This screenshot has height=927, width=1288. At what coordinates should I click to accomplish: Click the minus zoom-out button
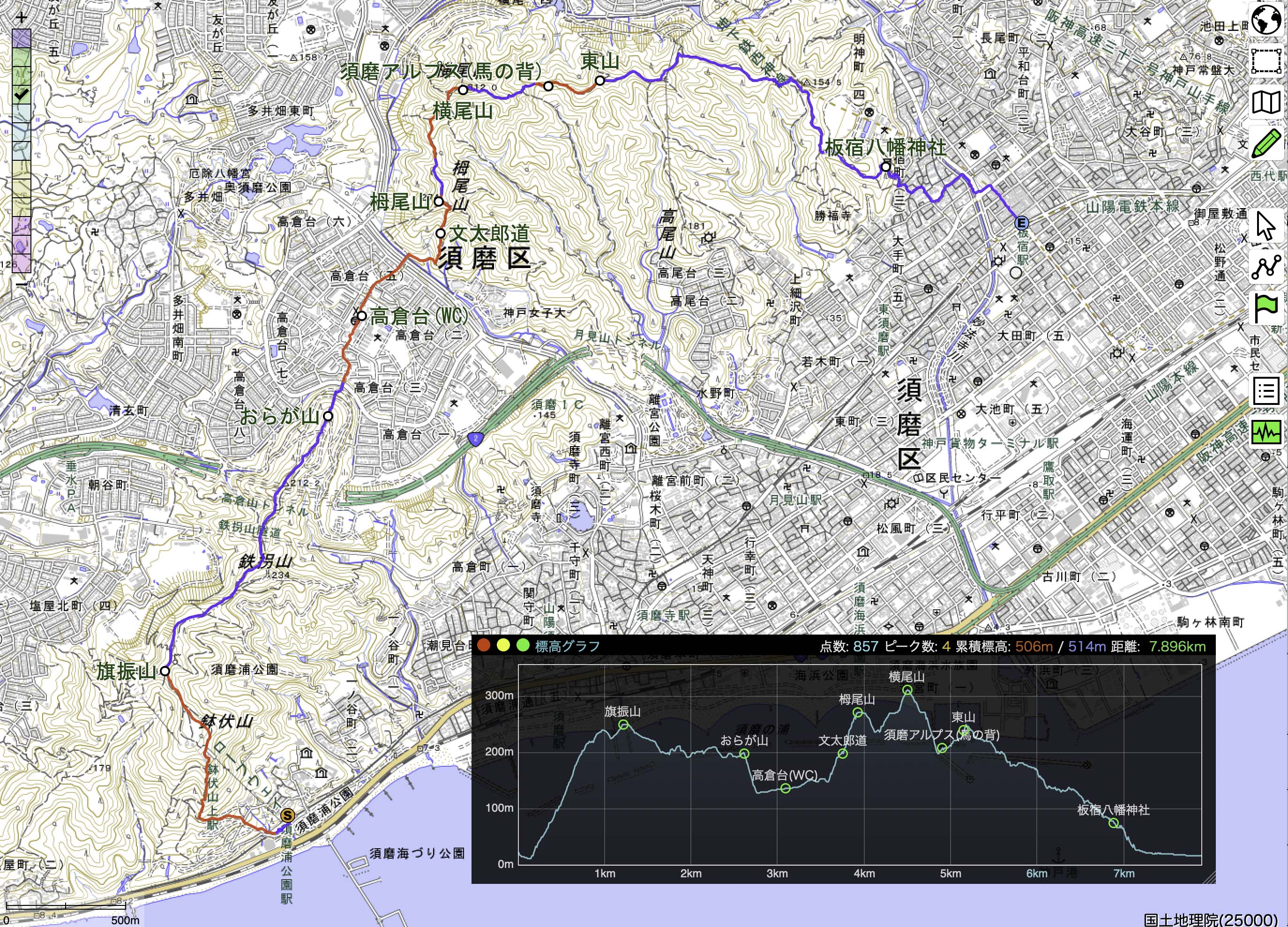tap(21, 284)
